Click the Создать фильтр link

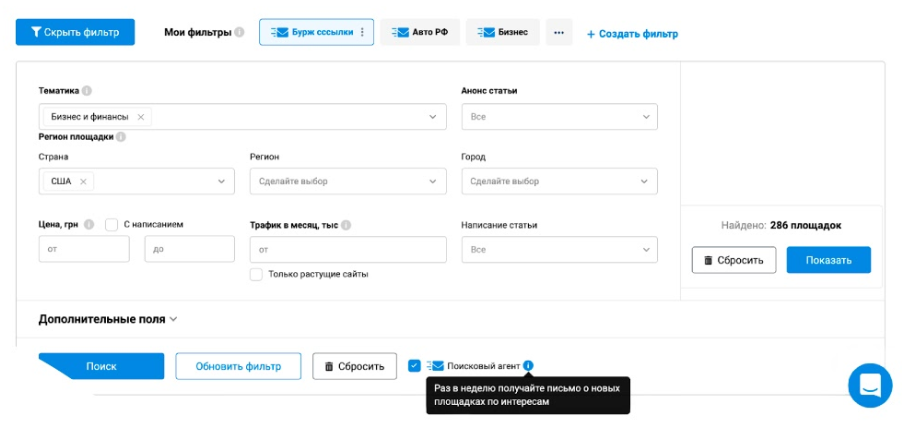(632, 34)
